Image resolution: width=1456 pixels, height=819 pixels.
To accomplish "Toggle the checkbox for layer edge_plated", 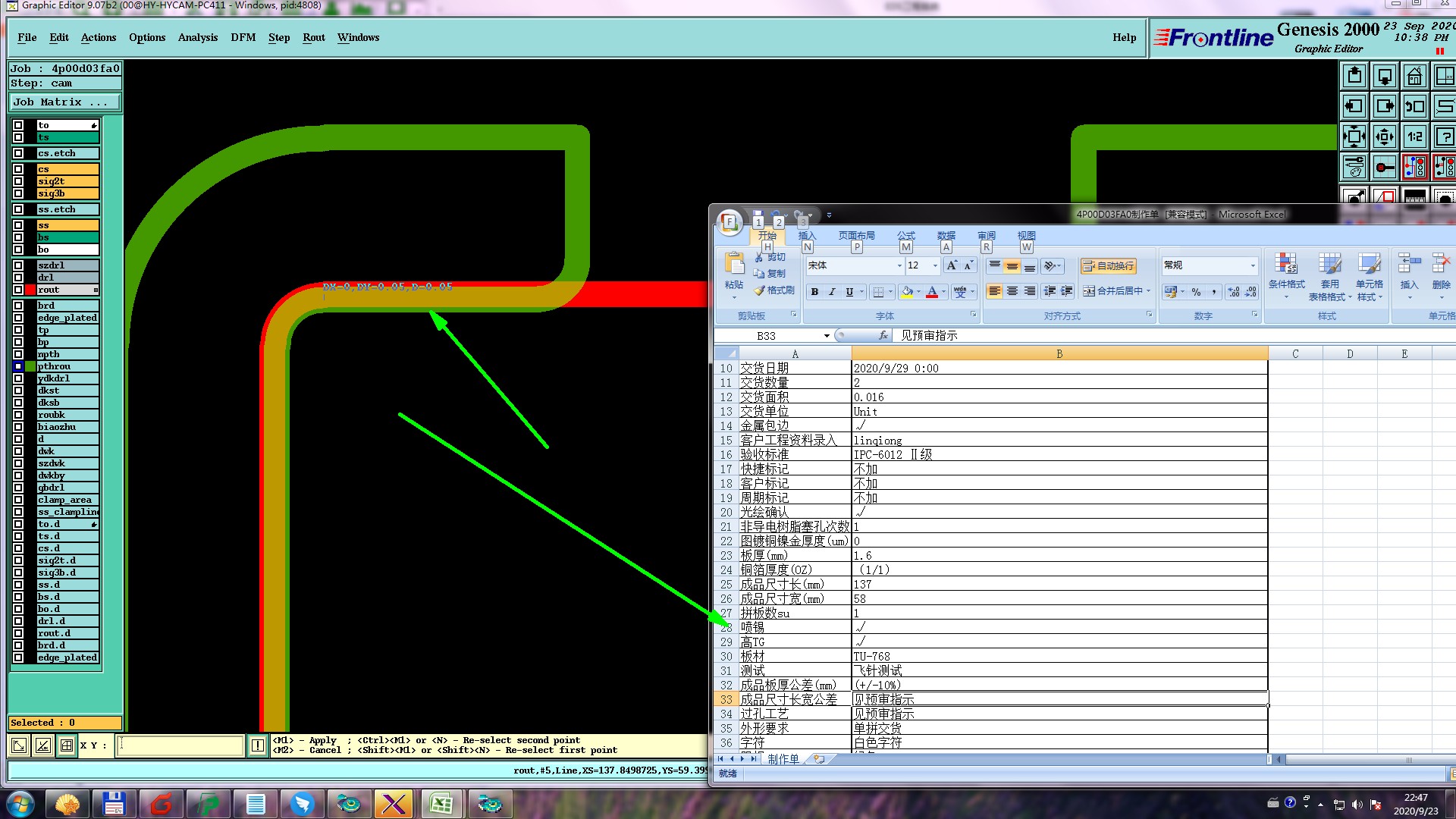I will tap(18, 318).
